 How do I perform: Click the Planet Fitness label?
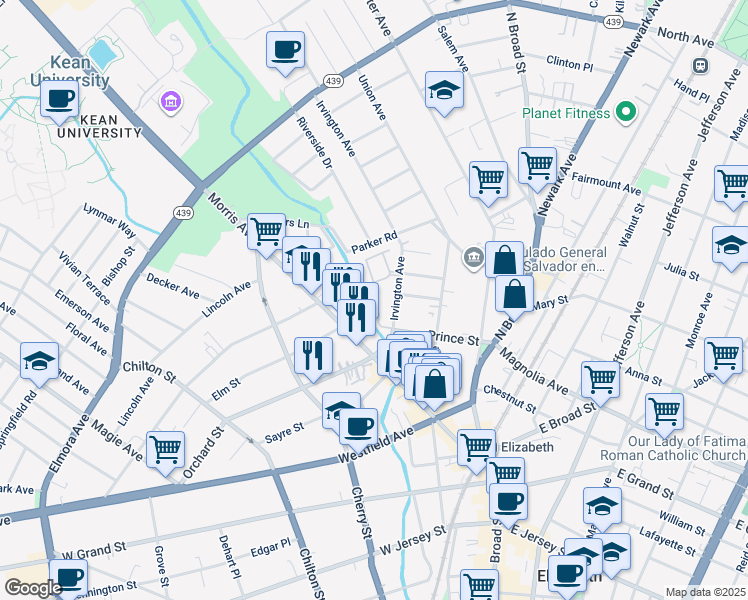(x=566, y=114)
